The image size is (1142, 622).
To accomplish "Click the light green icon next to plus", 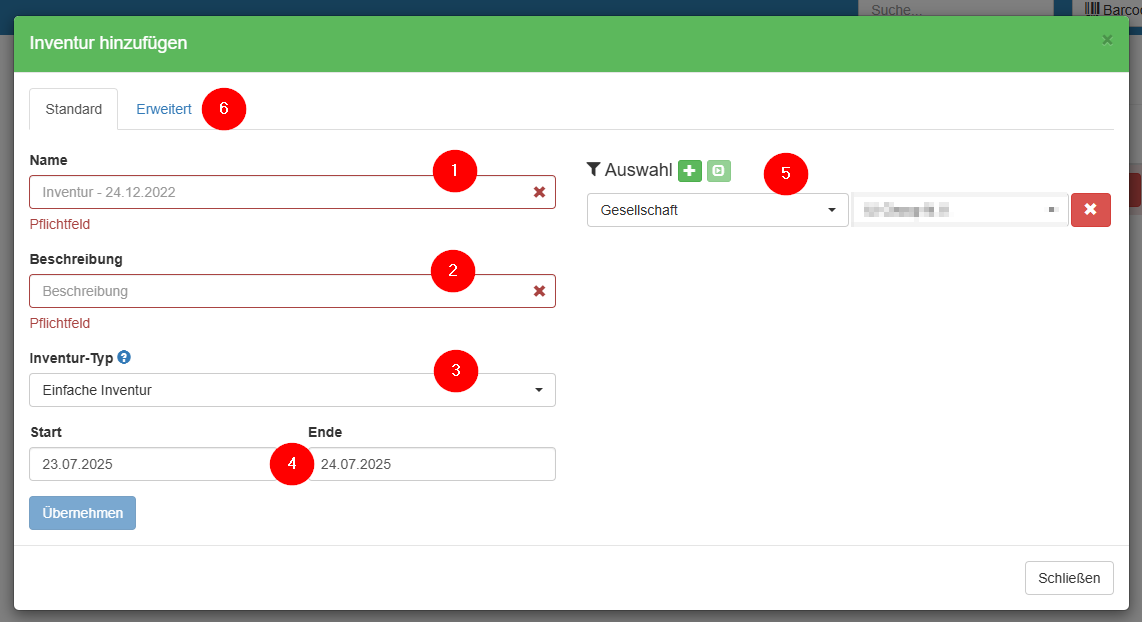I will 718,171.
